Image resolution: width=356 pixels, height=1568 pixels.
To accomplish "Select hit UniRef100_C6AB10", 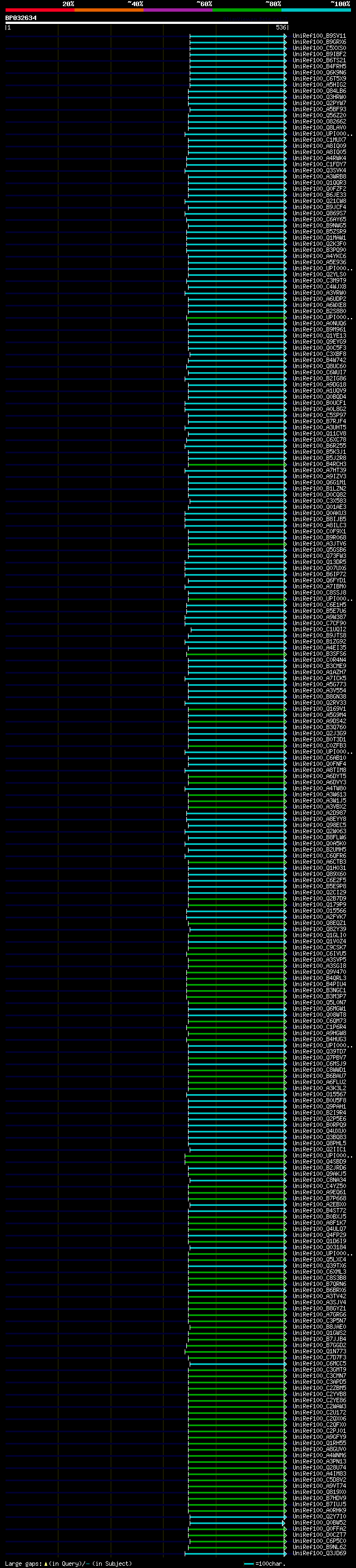I will [x=319, y=758].
